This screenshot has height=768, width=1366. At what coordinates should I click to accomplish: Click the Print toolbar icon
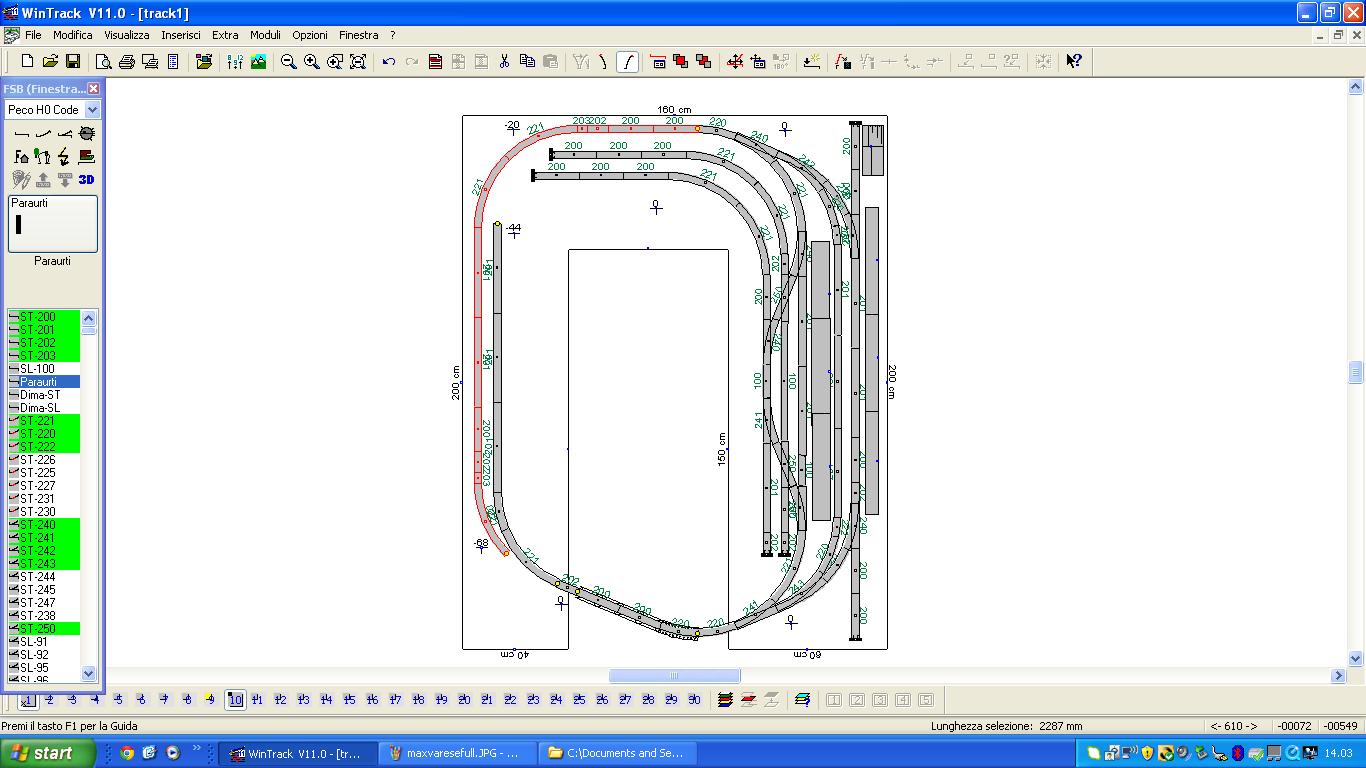[127, 62]
